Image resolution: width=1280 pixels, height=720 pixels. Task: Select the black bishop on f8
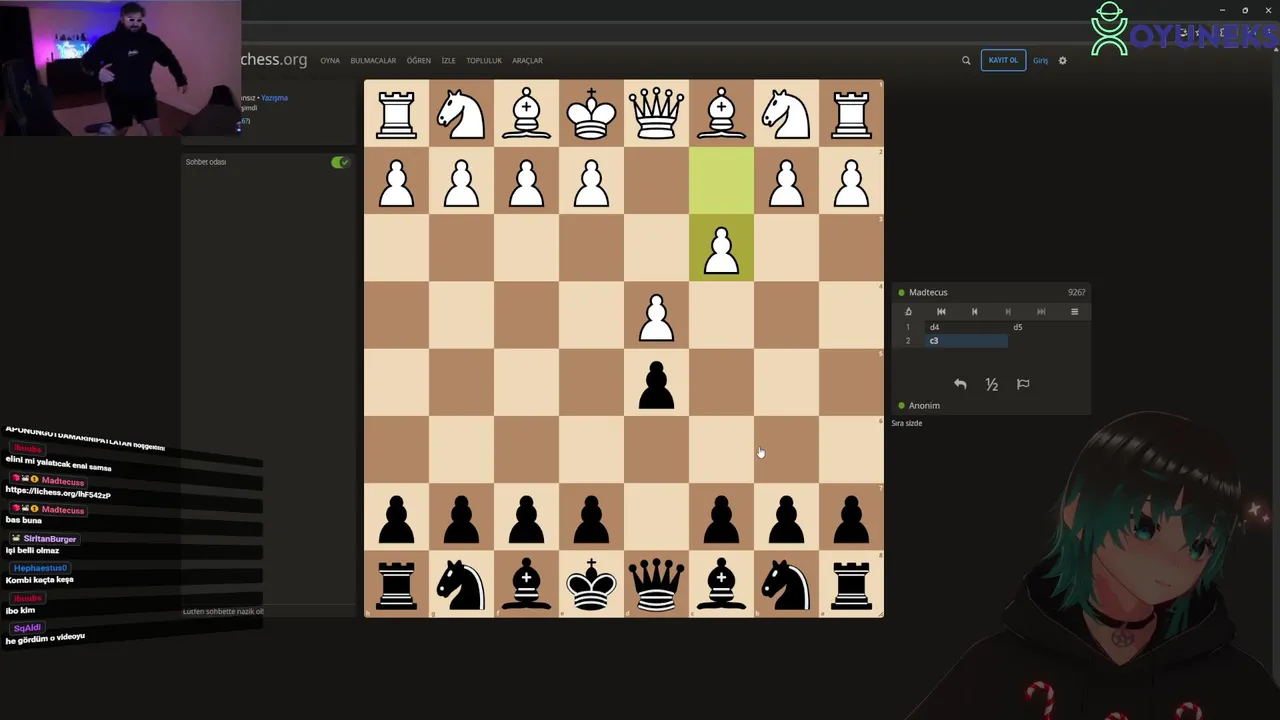tap(526, 582)
